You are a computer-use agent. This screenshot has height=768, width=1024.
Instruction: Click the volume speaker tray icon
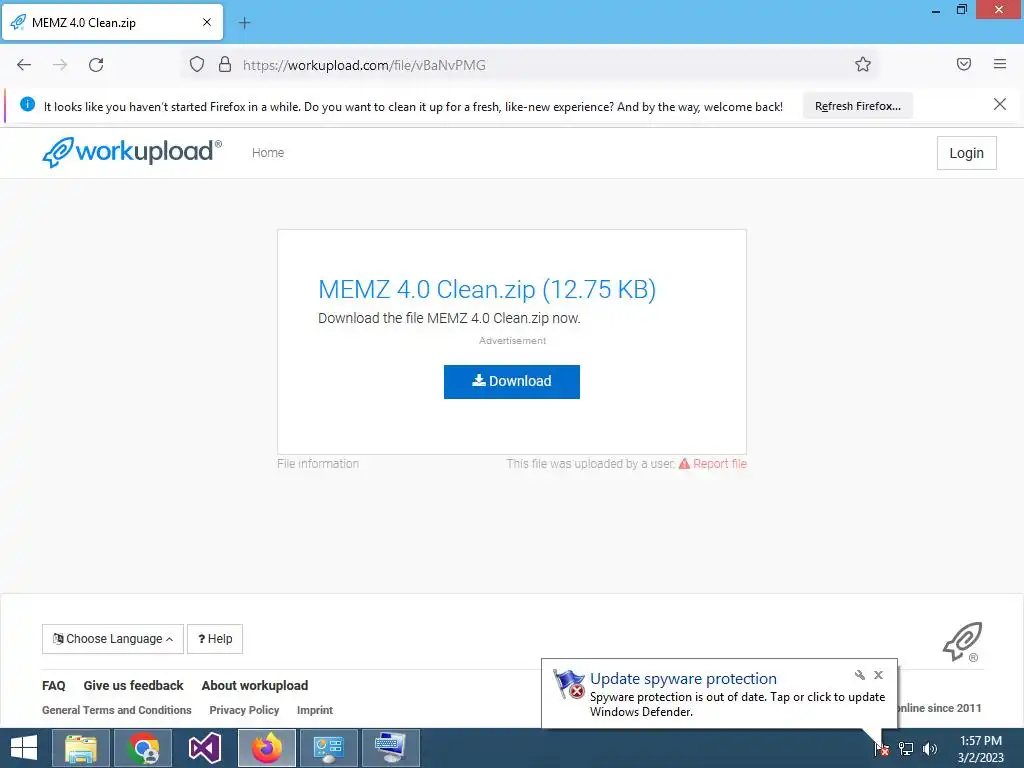pyautogui.click(x=930, y=749)
